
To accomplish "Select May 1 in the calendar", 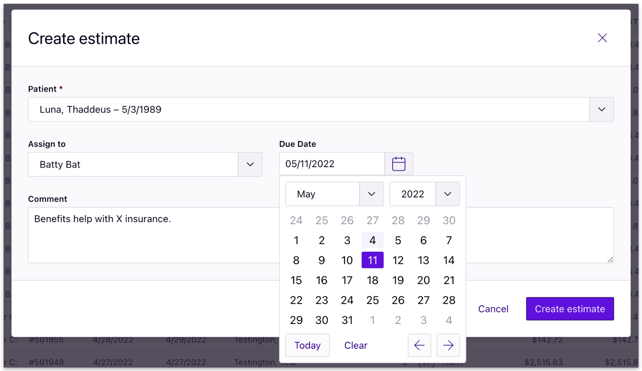I will [296, 240].
